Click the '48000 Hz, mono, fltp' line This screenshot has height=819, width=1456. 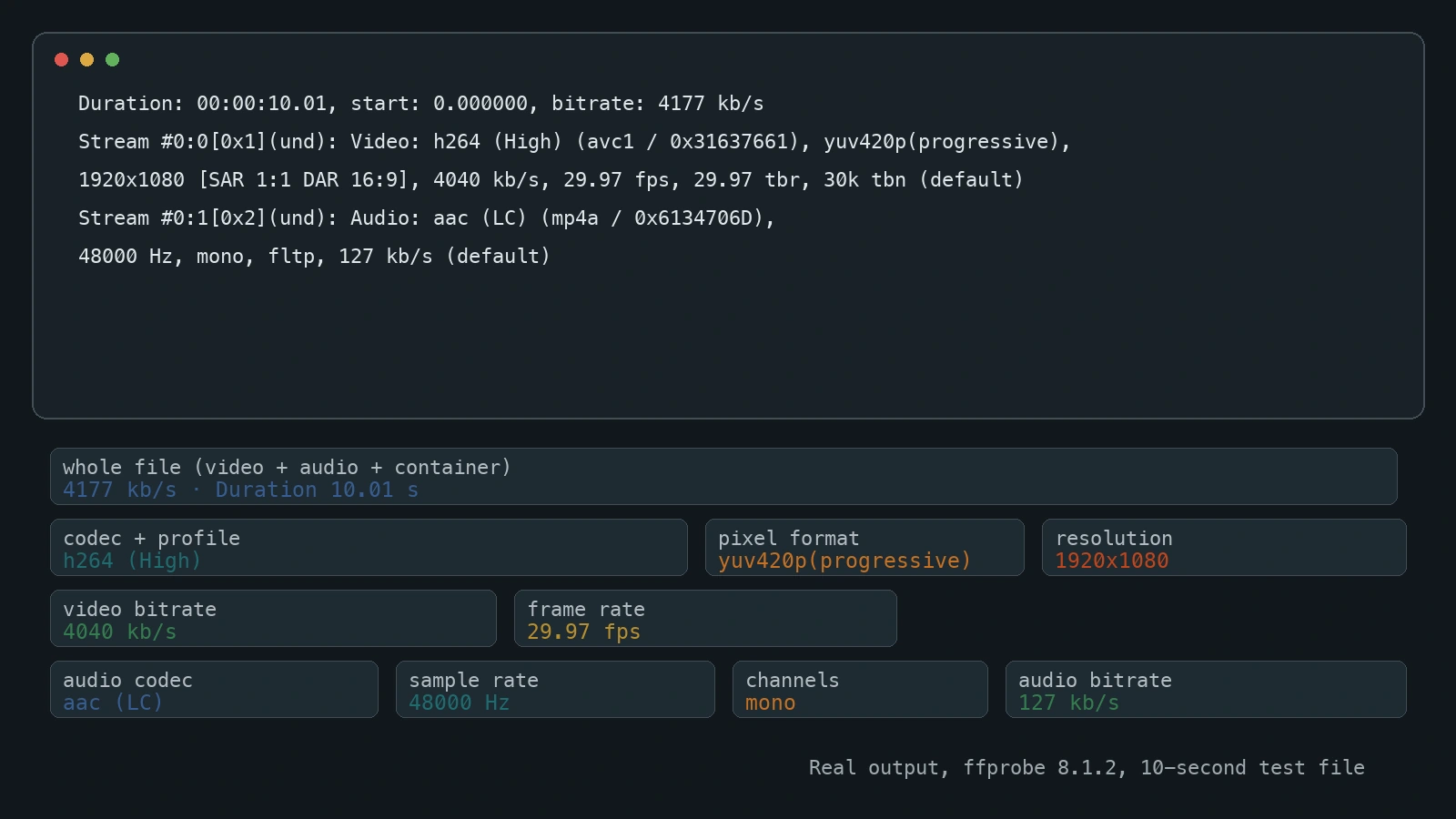[x=314, y=257]
